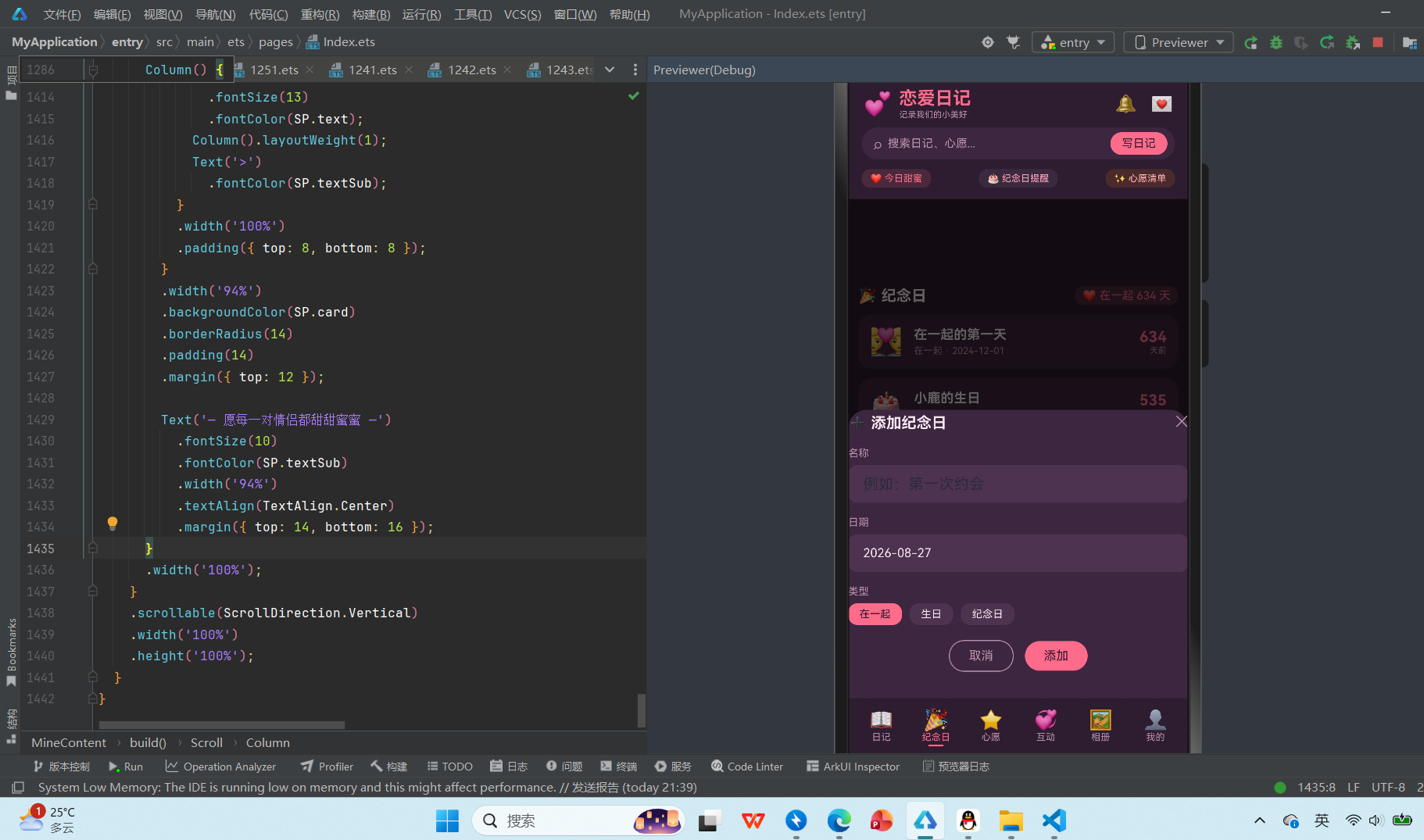Click the 取消 button

tap(981, 656)
